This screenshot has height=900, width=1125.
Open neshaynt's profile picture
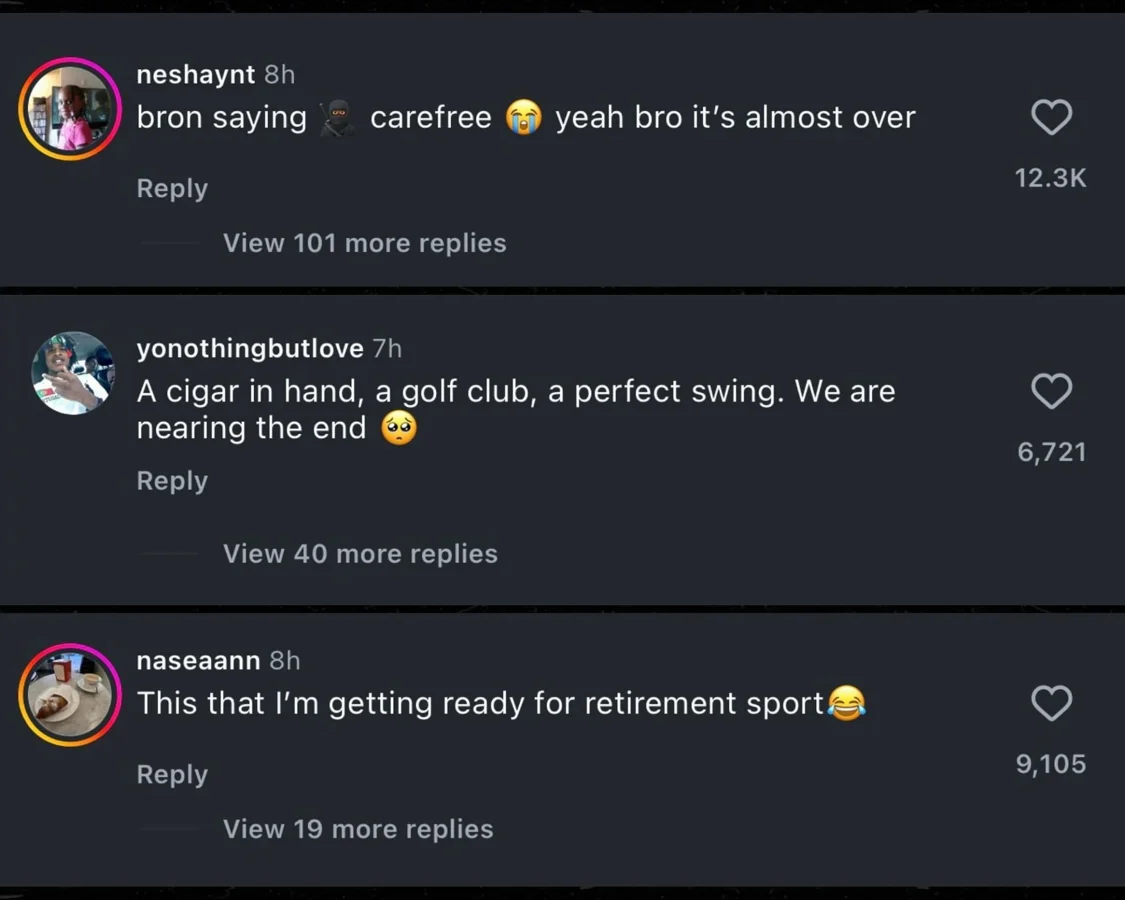tap(70, 109)
